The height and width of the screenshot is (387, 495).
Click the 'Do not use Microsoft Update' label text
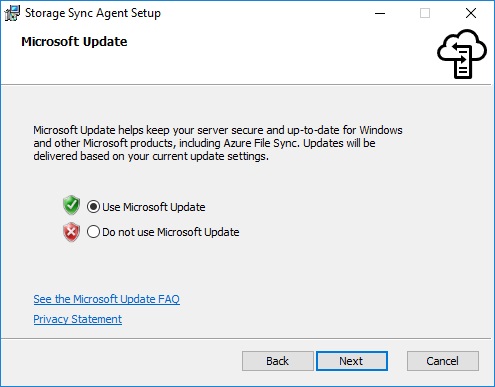coord(171,232)
